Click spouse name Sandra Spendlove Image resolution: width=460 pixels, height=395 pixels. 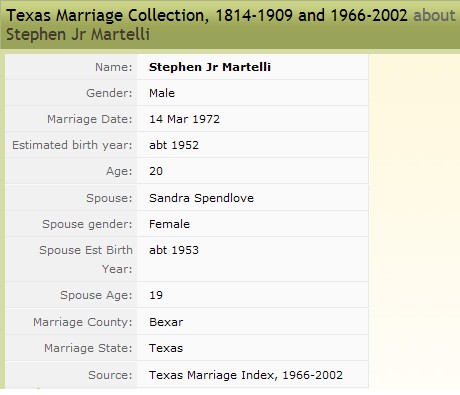tap(201, 198)
